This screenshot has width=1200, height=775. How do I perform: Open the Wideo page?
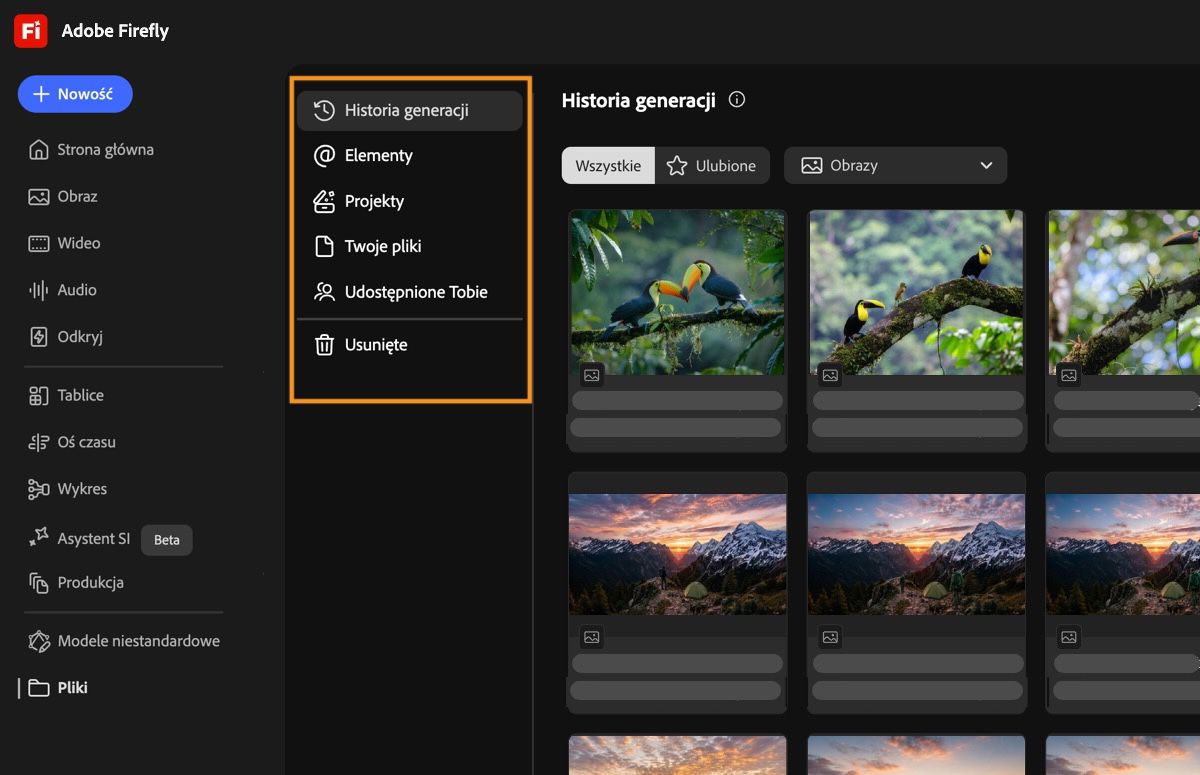click(x=66, y=243)
